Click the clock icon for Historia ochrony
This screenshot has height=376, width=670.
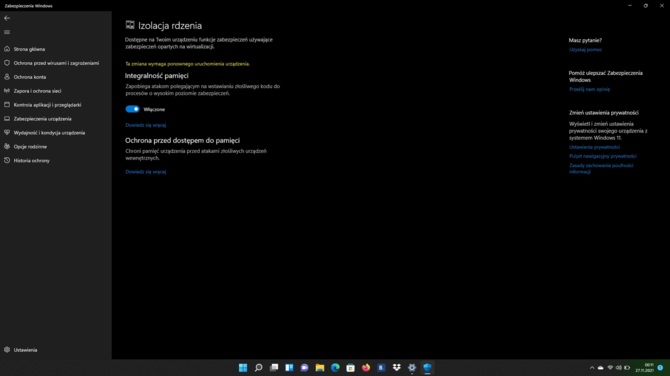pyautogui.click(x=7, y=160)
